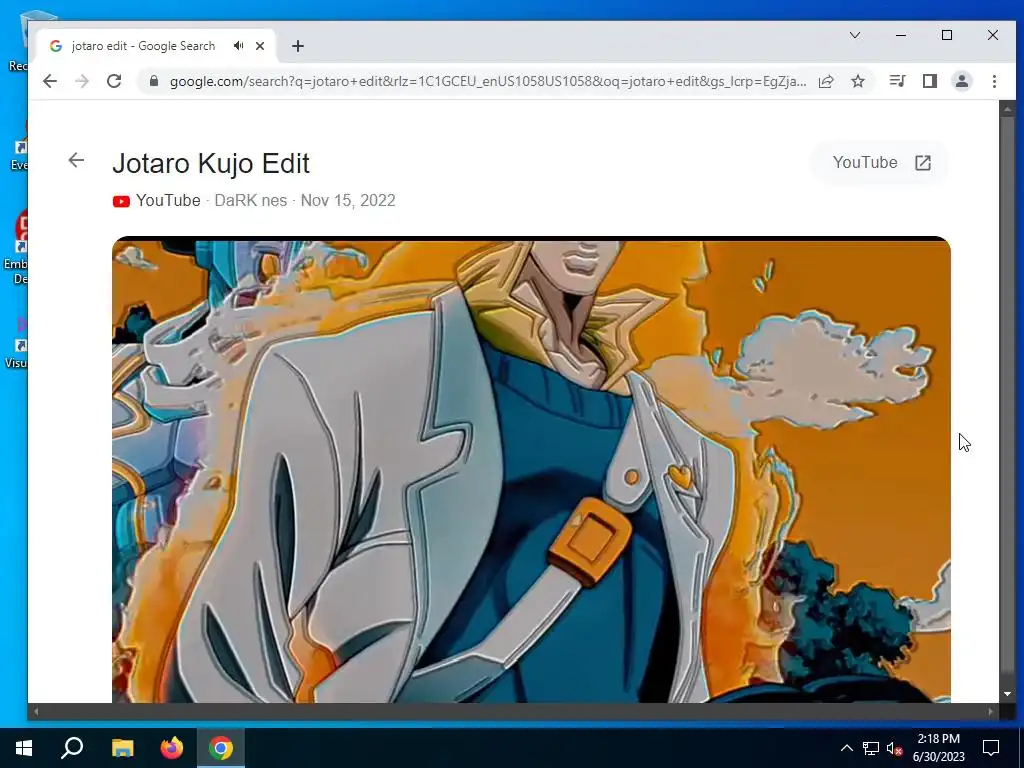The width and height of the screenshot is (1024, 768).
Task: Close the jotaro edit tab
Action: [260, 46]
